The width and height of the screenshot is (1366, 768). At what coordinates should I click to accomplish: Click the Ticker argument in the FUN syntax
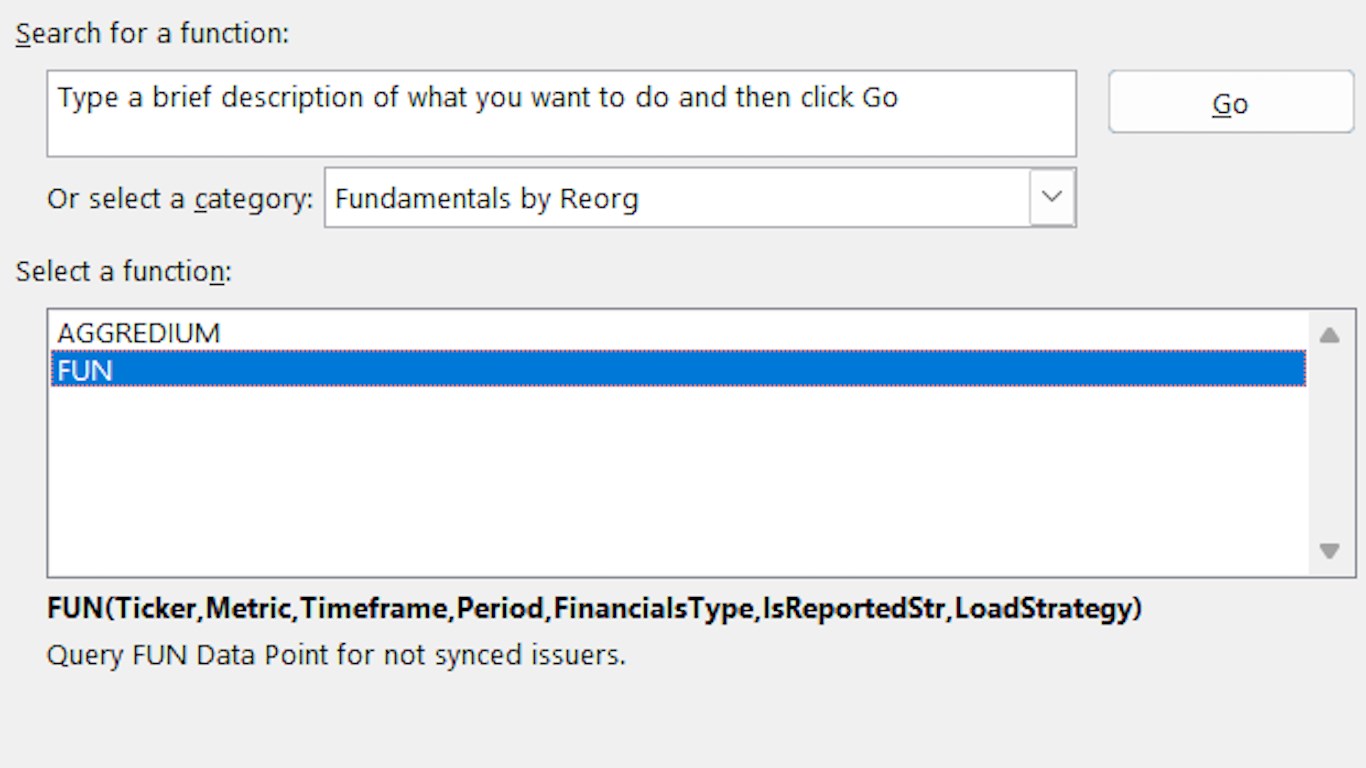pos(157,608)
